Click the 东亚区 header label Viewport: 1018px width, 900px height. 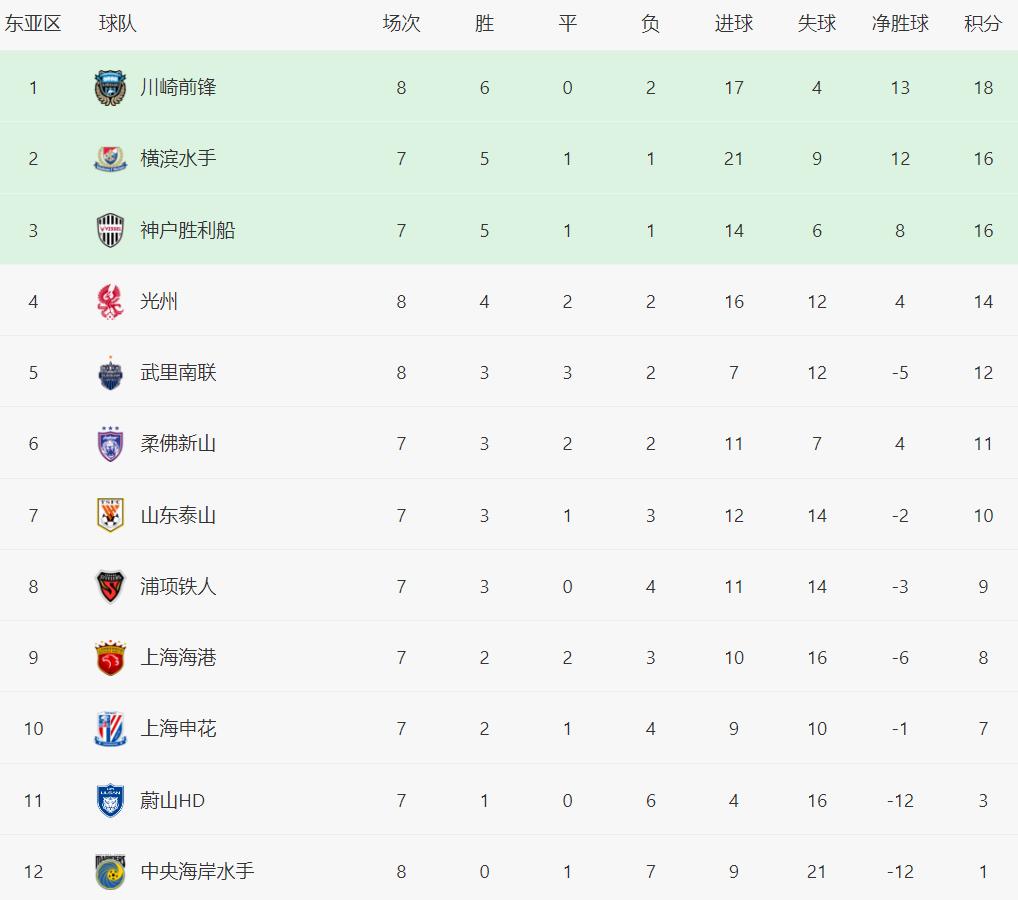(32, 24)
